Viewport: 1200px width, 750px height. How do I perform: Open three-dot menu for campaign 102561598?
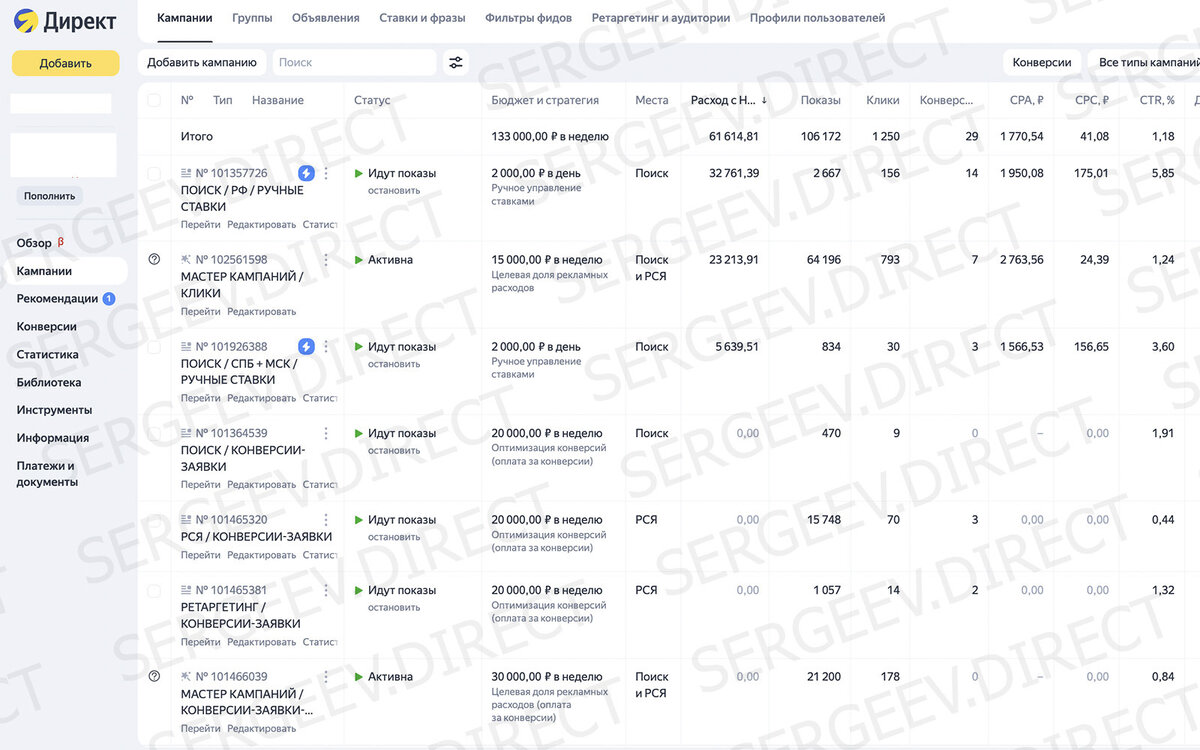tap(326, 260)
